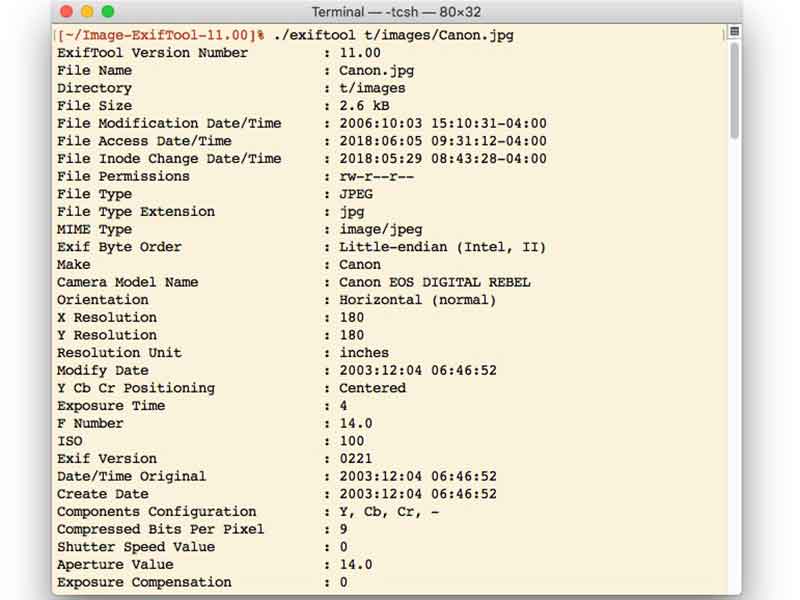
Task: Click the vertical scrollbar thumb
Action: point(734,91)
